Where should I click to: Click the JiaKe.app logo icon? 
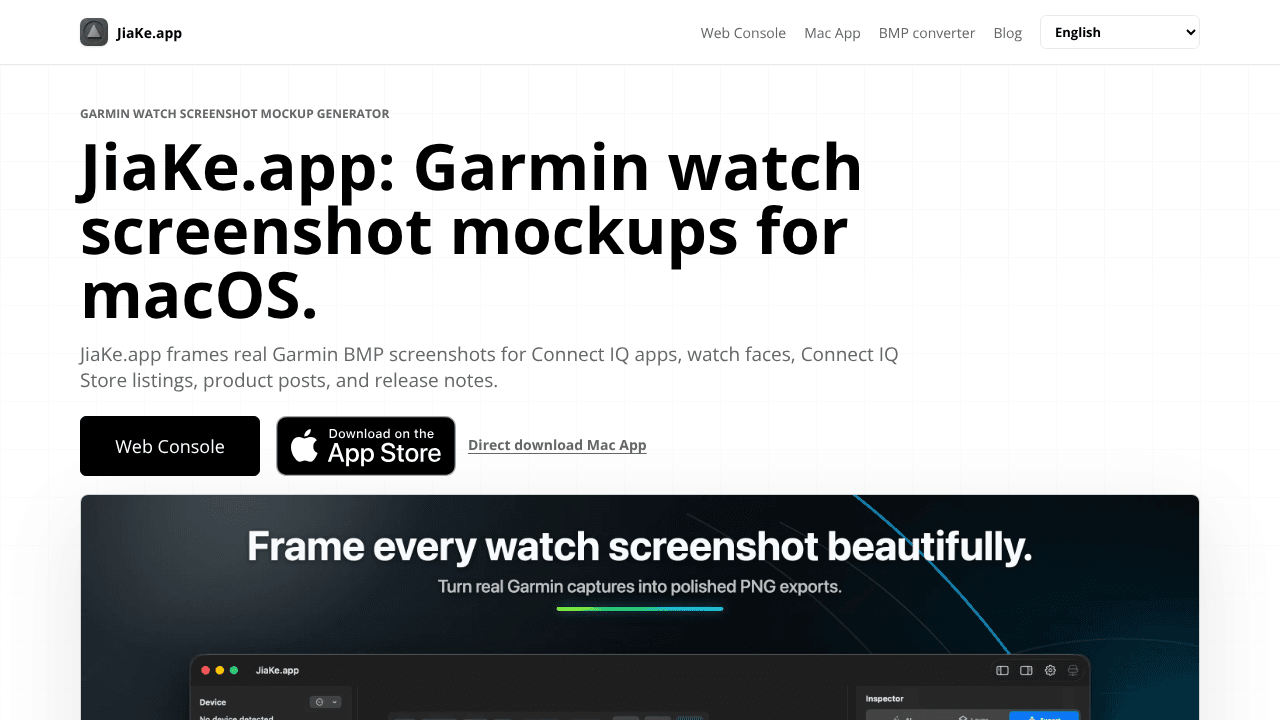click(x=94, y=32)
